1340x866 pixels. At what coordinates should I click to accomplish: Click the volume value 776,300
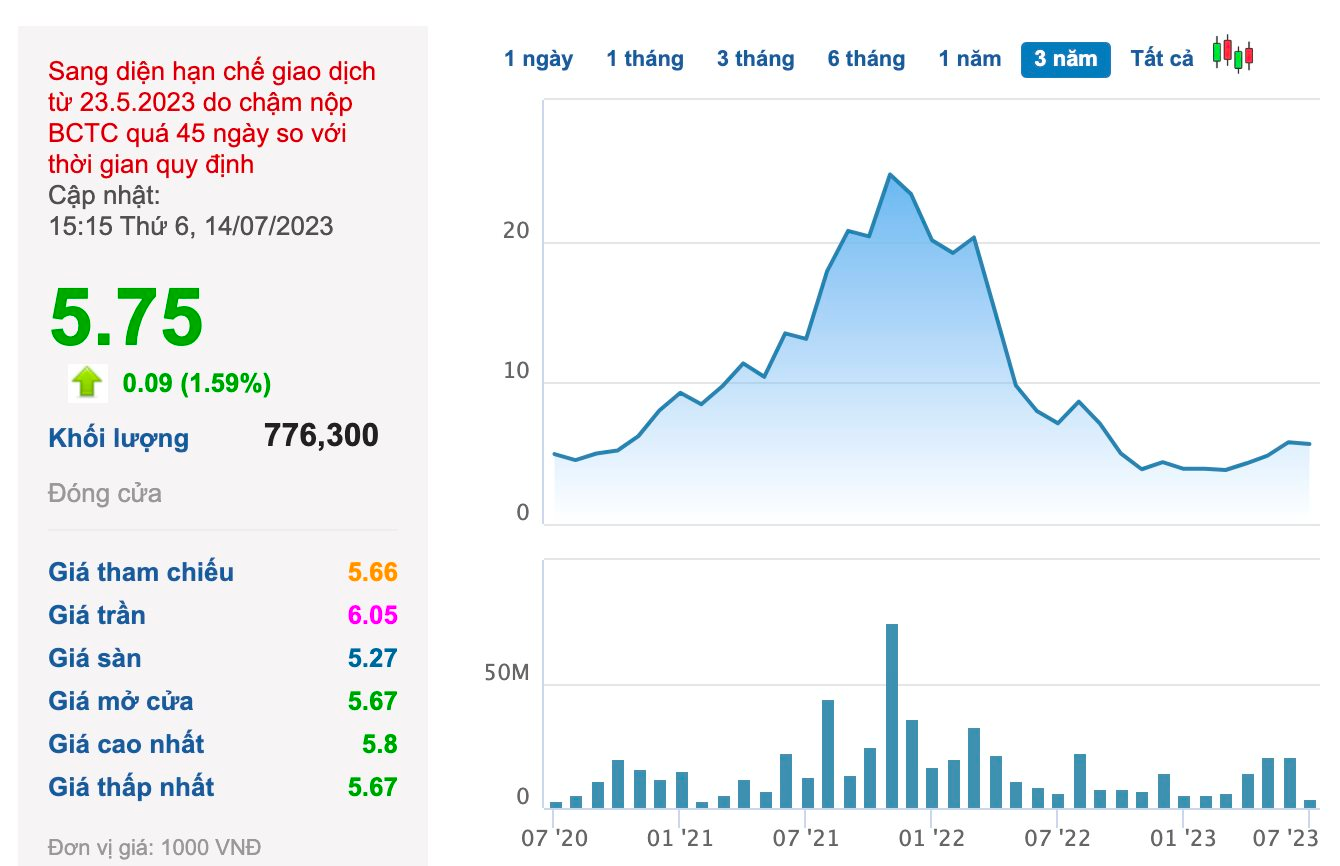pyautogui.click(x=321, y=435)
